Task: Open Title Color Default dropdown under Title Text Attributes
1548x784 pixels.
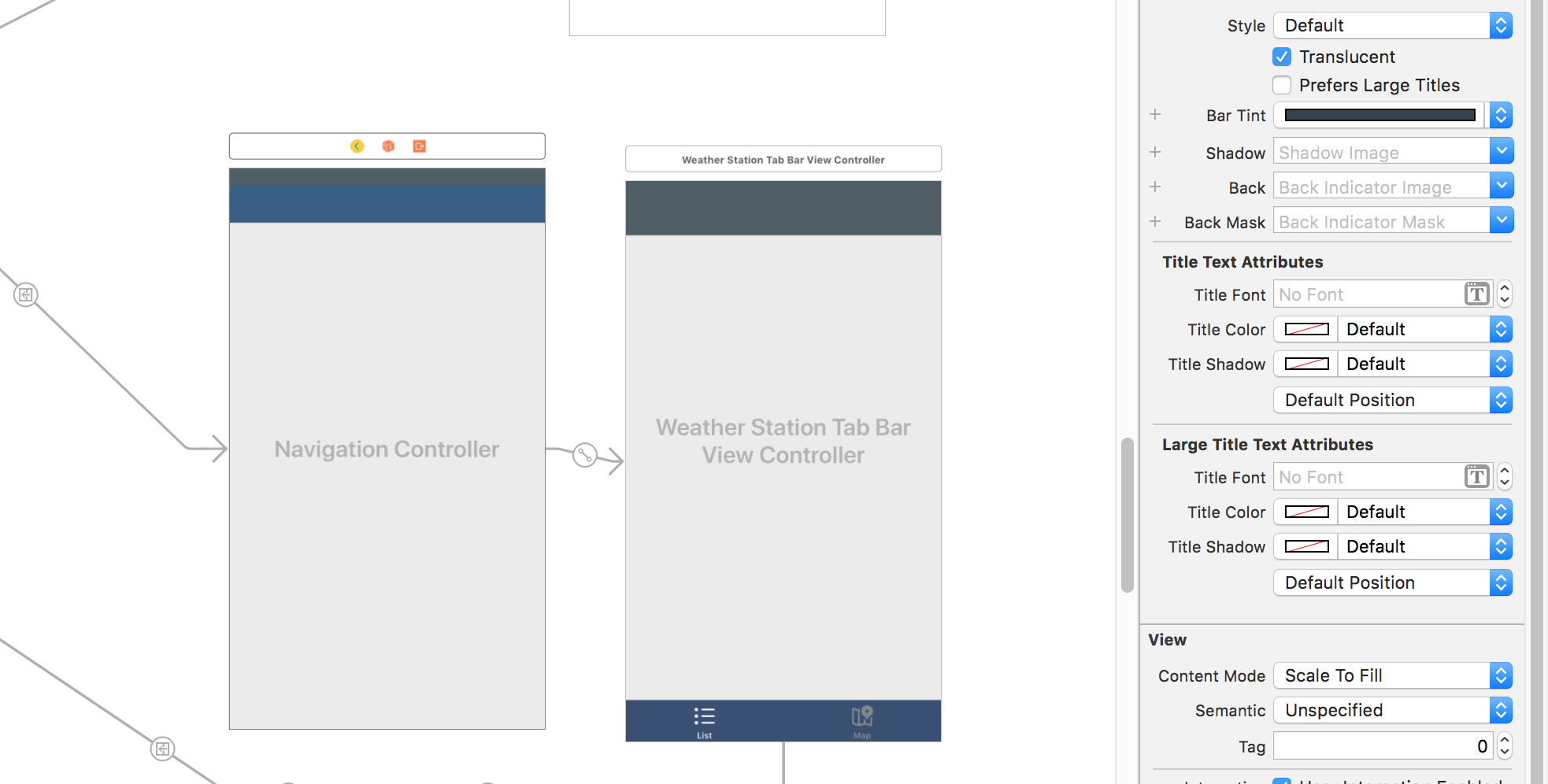Action: click(1425, 329)
